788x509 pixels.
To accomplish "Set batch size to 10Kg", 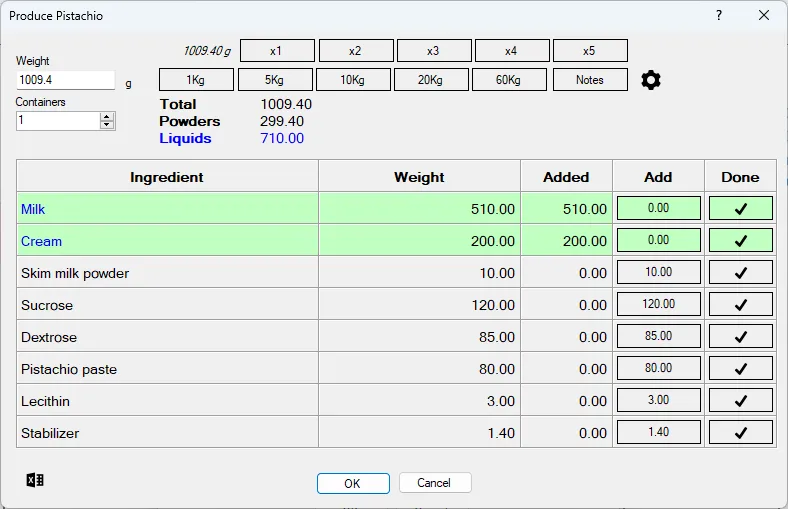I will [353, 80].
